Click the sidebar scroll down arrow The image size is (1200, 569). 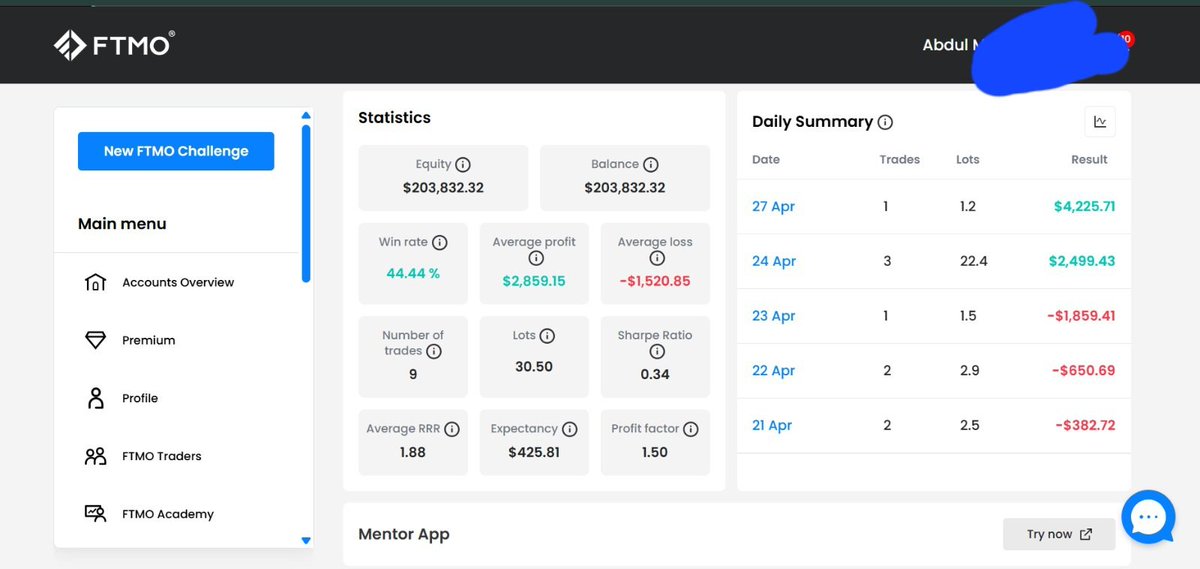tap(306, 540)
